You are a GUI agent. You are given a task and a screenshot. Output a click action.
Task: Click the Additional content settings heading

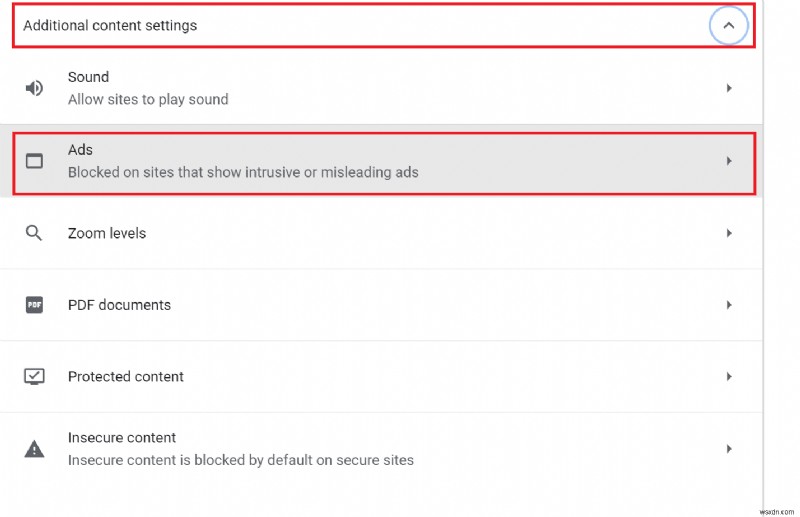tap(110, 26)
